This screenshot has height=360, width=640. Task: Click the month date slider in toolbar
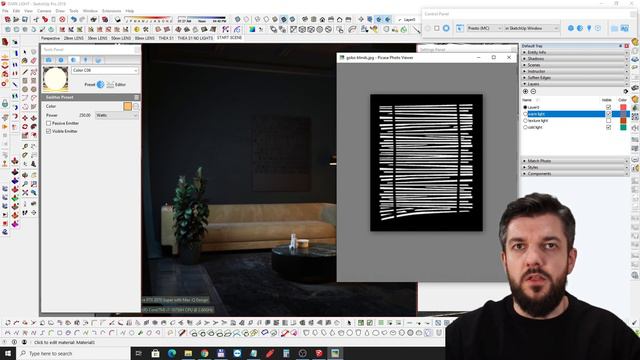point(149,19)
